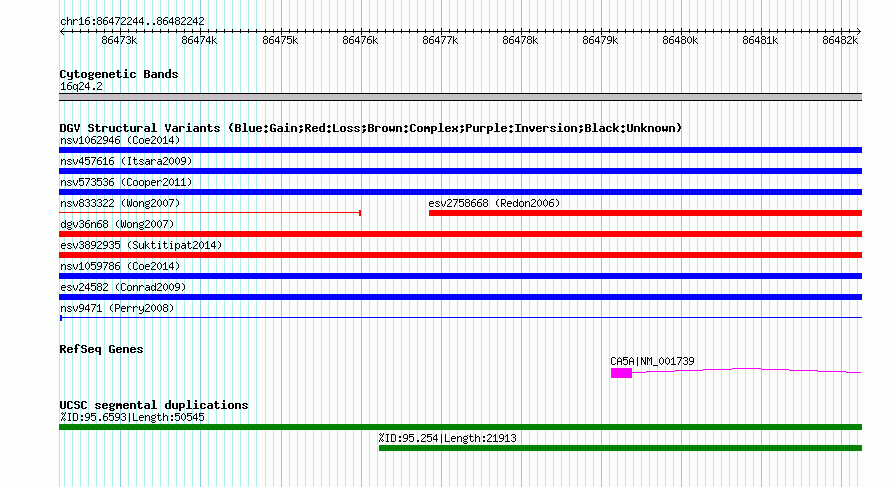Click the CA5A|NM_001739 gene label

(652, 361)
